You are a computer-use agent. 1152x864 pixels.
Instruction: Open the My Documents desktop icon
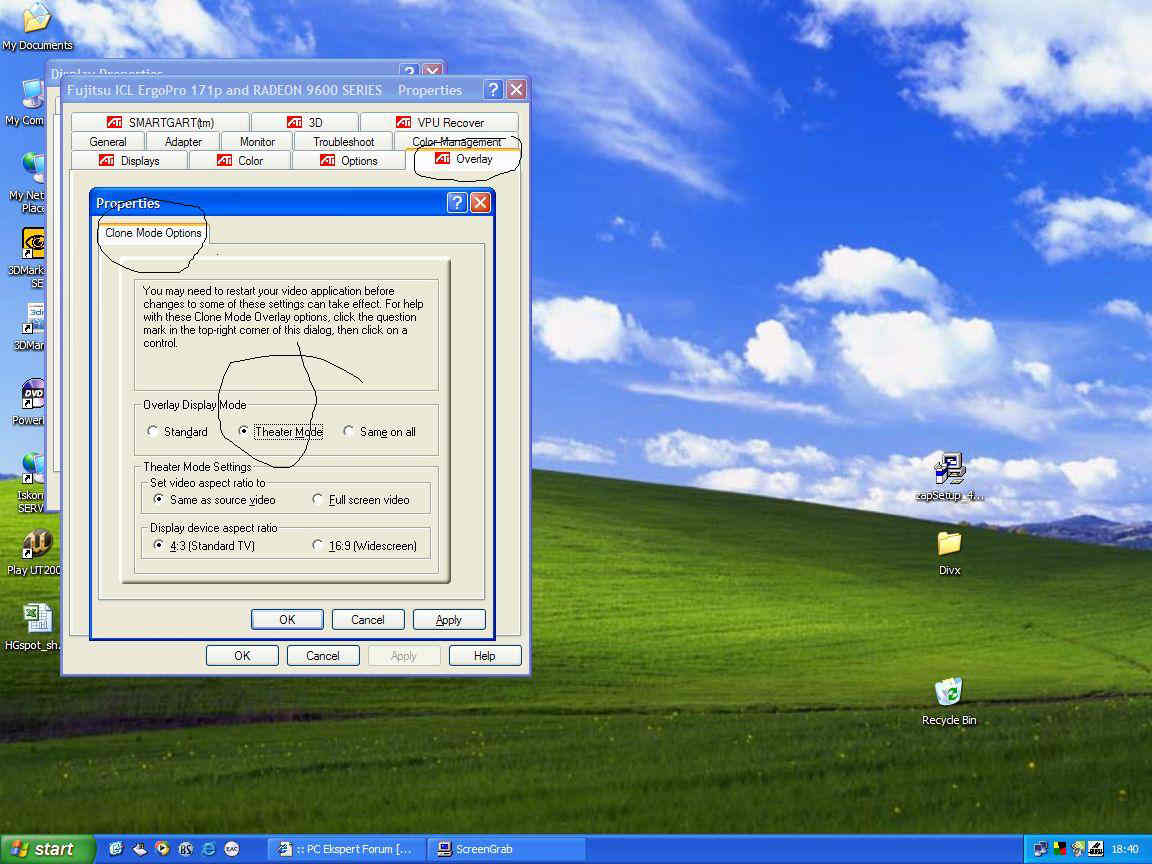[x=37, y=26]
